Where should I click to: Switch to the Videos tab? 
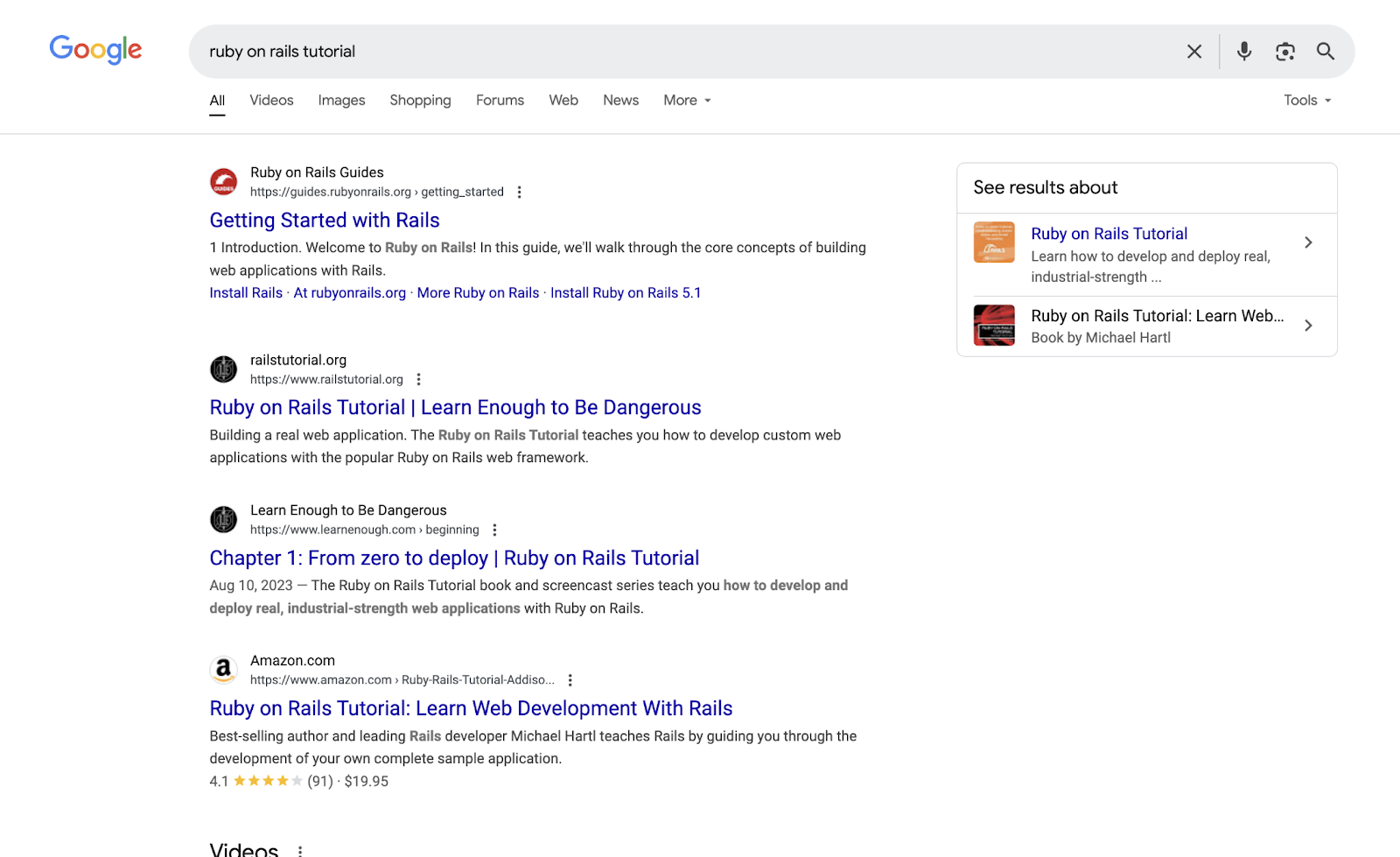[271, 101]
